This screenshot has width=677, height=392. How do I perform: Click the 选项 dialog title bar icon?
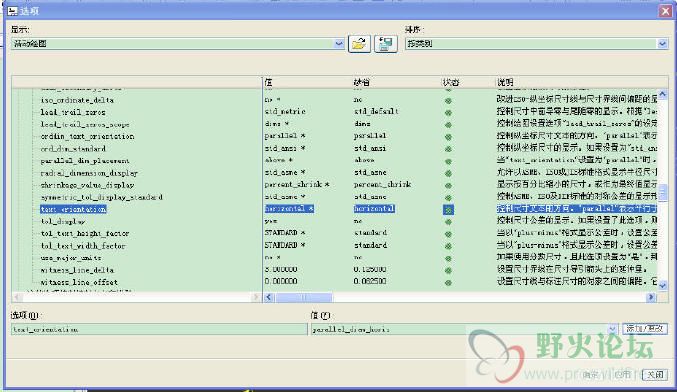tap(13, 11)
